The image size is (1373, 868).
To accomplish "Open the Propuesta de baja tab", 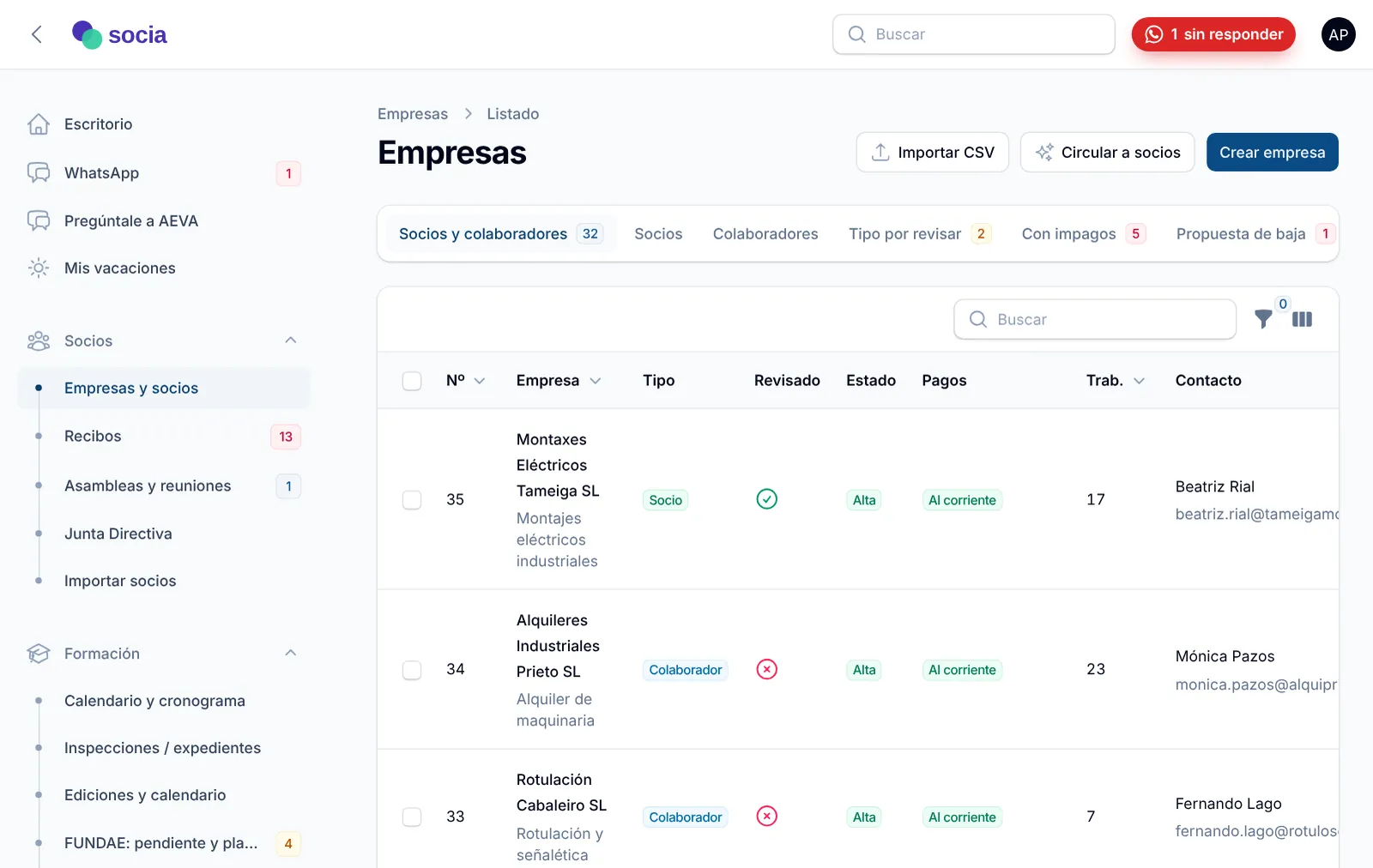I will pyautogui.click(x=1255, y=234).
